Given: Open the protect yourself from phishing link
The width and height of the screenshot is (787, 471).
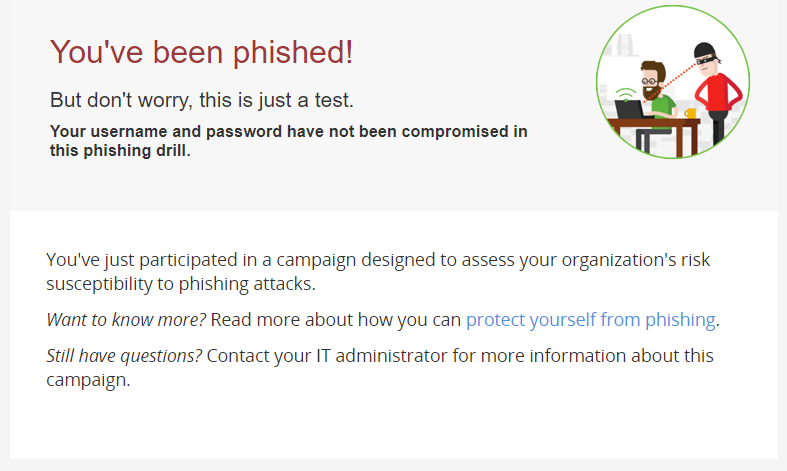Looking at the screenshot, I should [590, 320].
